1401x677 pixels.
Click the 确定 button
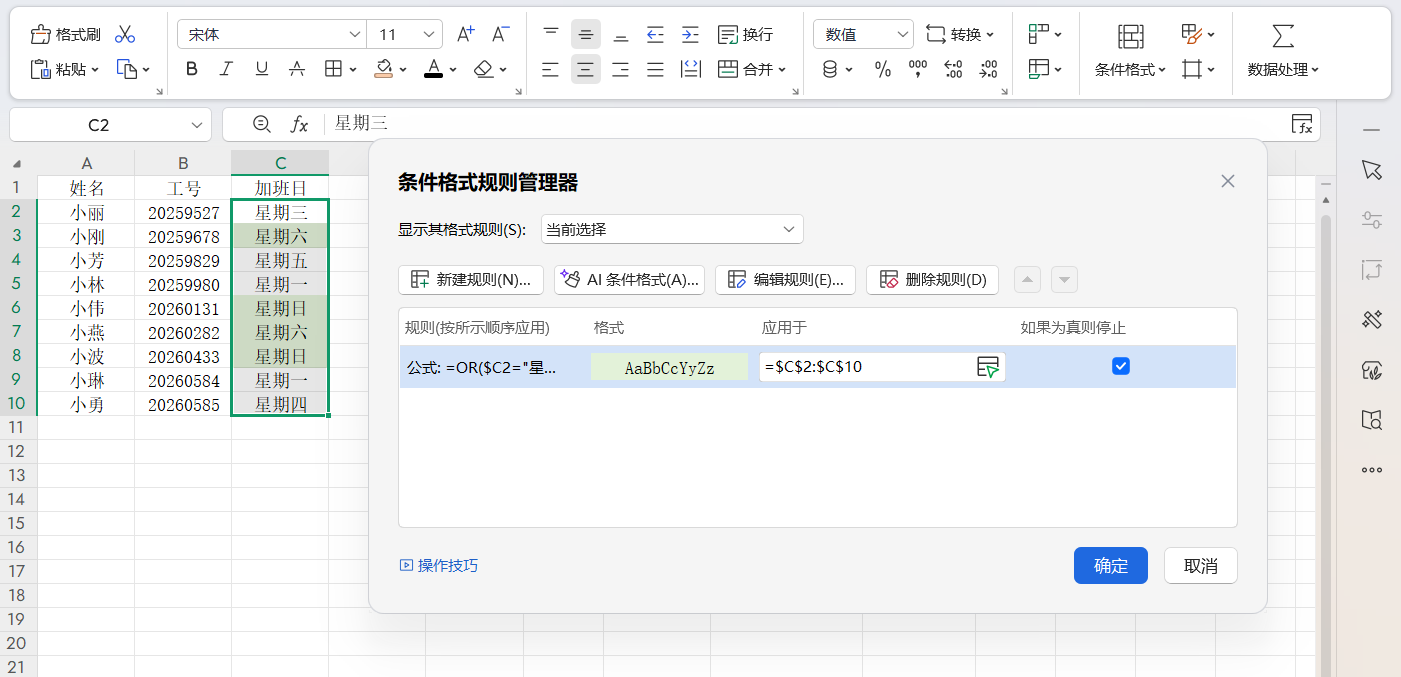tap(1110, 565)
